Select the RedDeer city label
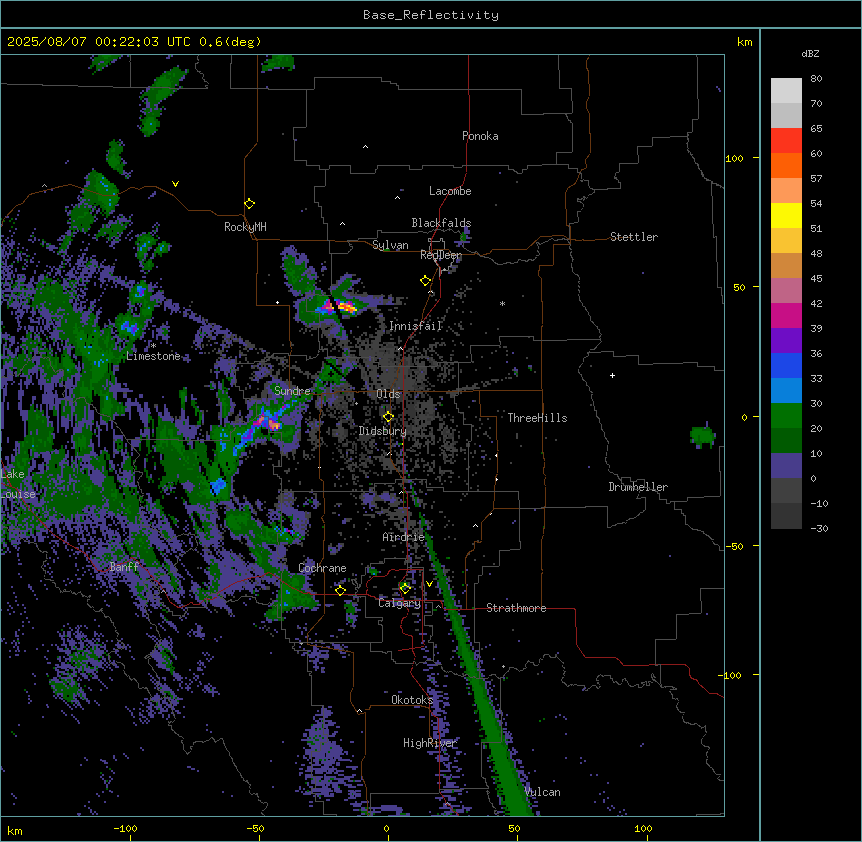Viewport: 862px width, 842px height. [x=440, y=255]
